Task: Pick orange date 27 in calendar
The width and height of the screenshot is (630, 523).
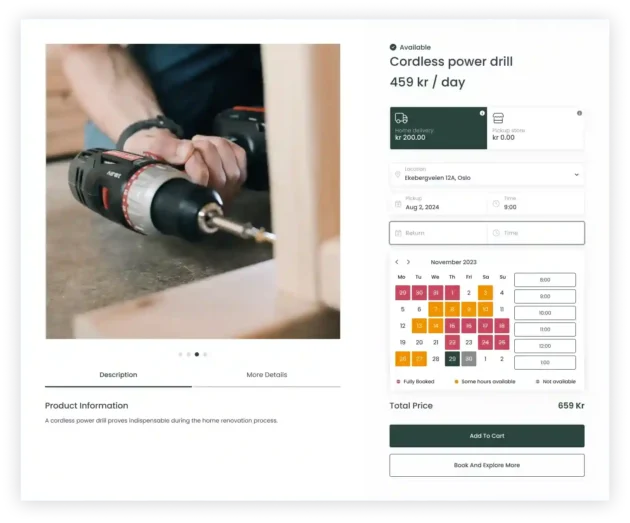Action: pyautogui.click(x=419, y=359)
